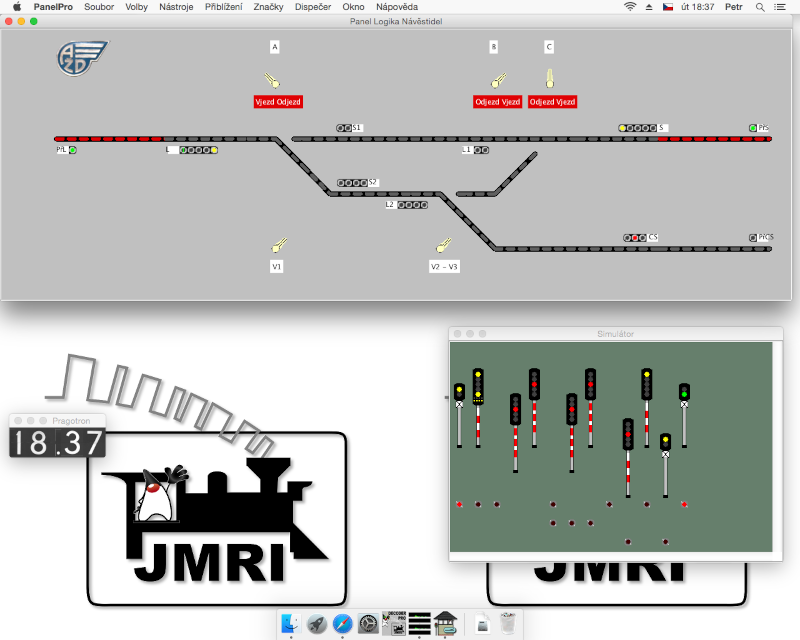
Task: Open the Nástroje menu
Action: click(x=175, y=7)
